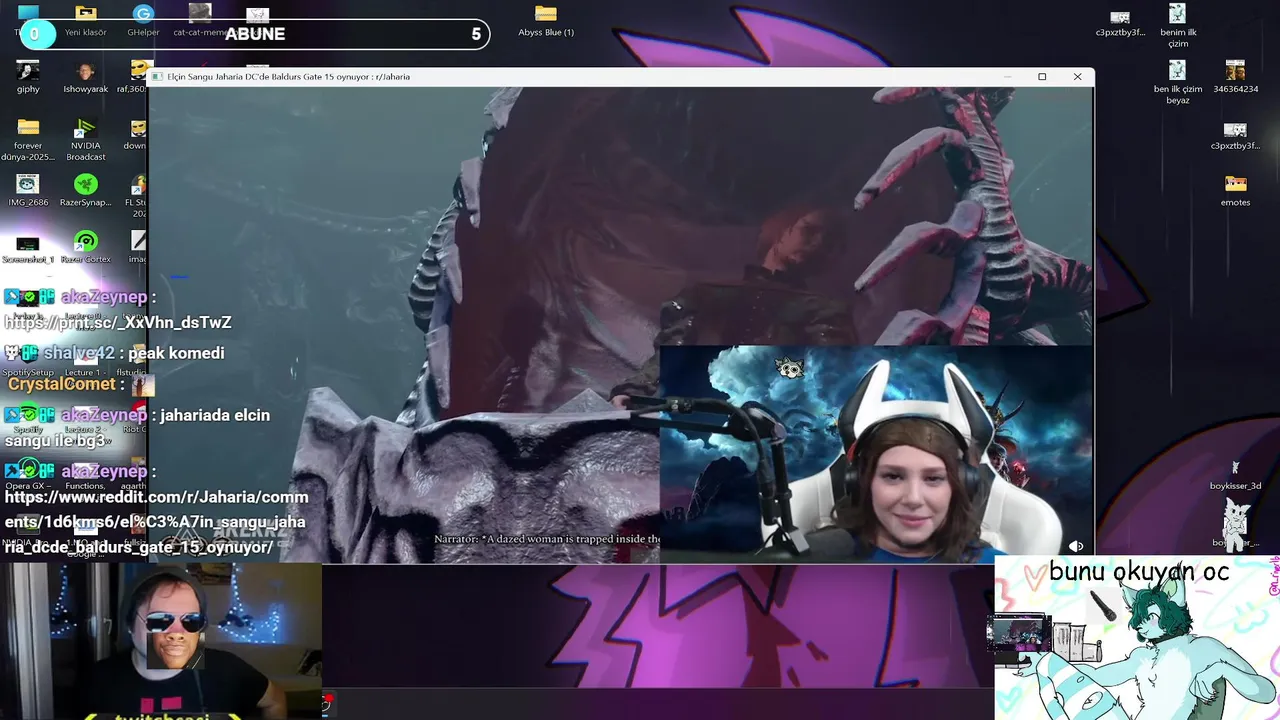Screen dimensions: 1280x720
Task: Select the CrystalComet username in chat
Action: tap(62, 384)
